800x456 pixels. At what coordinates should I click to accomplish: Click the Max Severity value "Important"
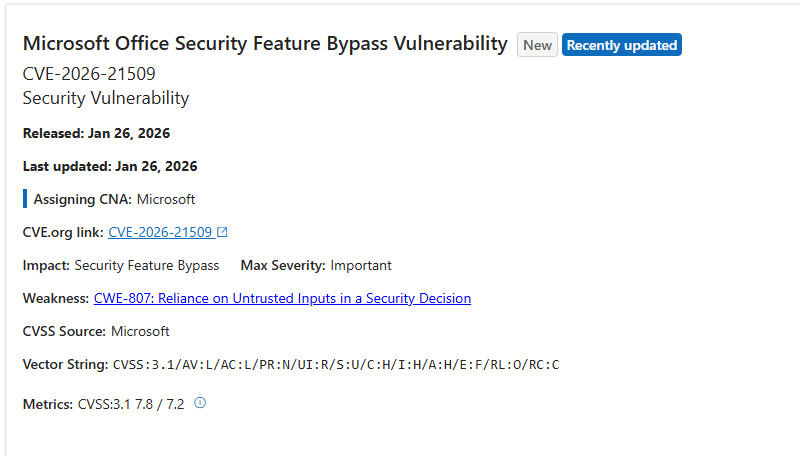pos(361,265)
